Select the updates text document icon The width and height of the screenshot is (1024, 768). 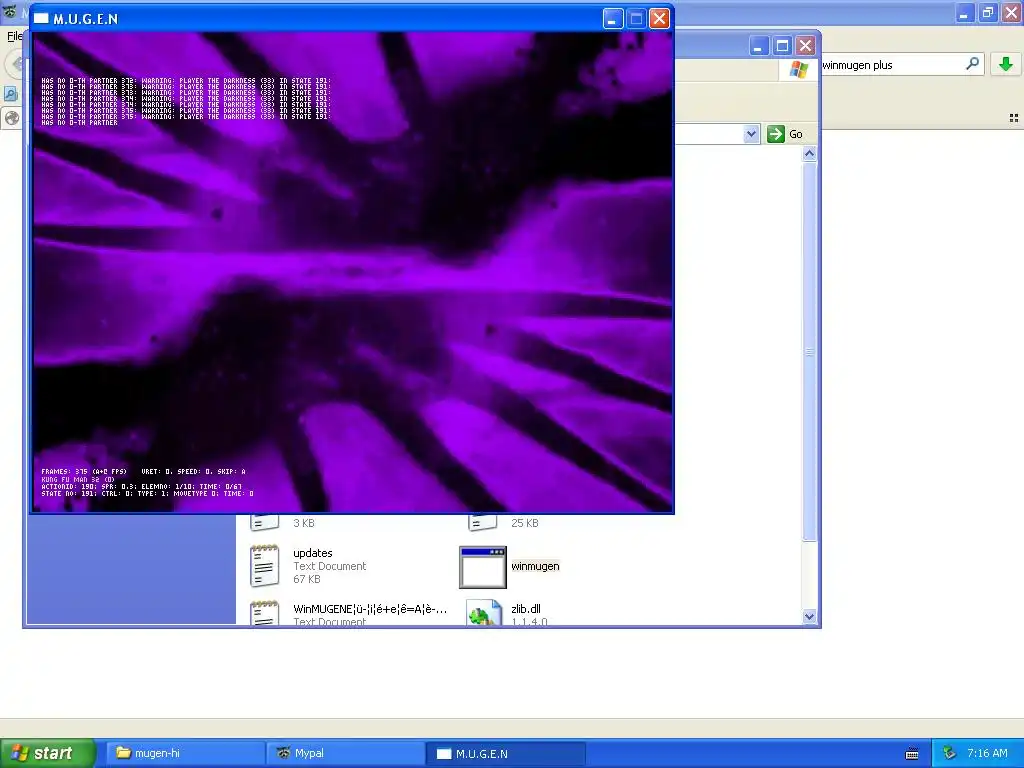tap(264, 566)
